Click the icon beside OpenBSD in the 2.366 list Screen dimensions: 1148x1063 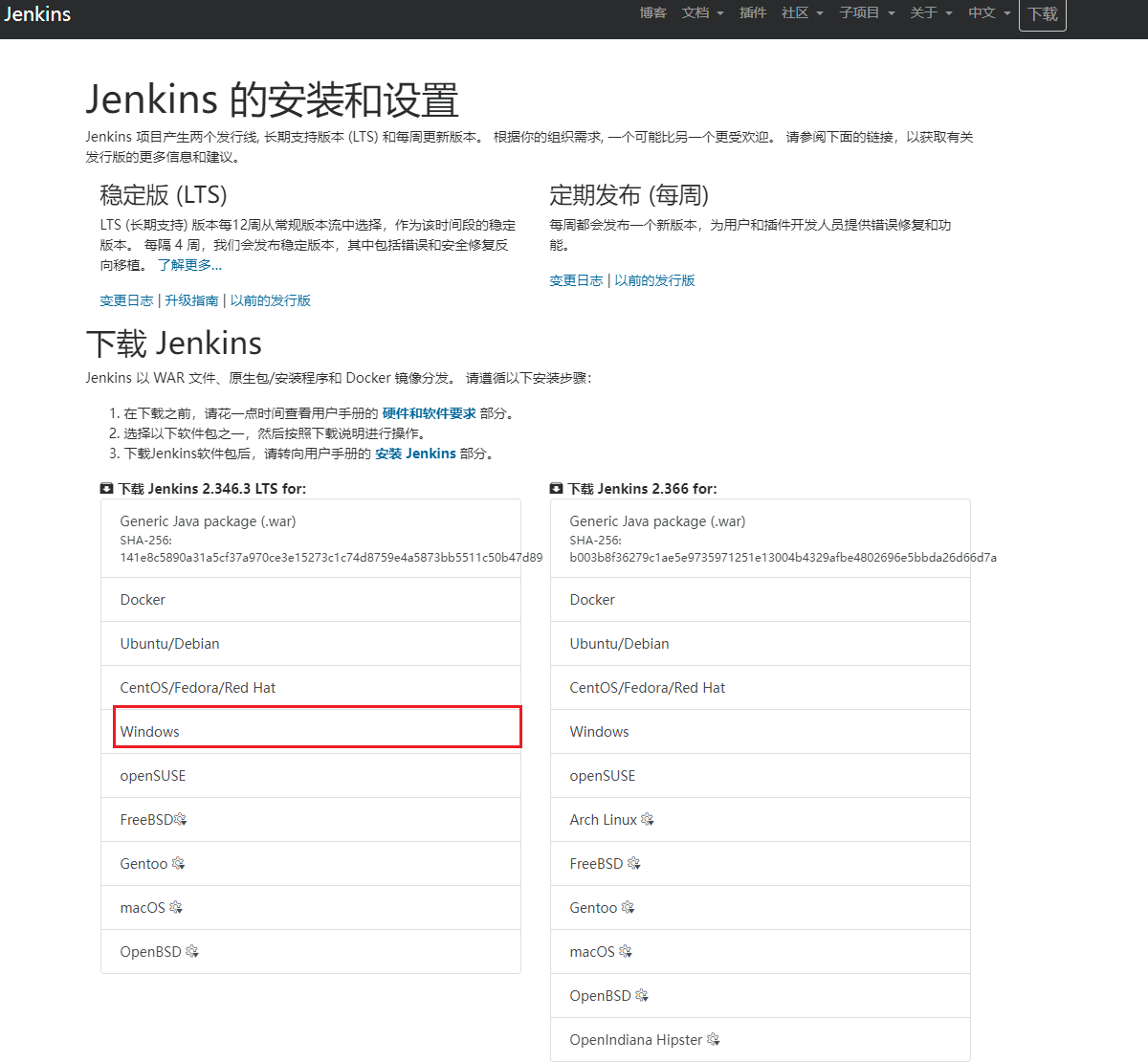[x=642, y=996]
